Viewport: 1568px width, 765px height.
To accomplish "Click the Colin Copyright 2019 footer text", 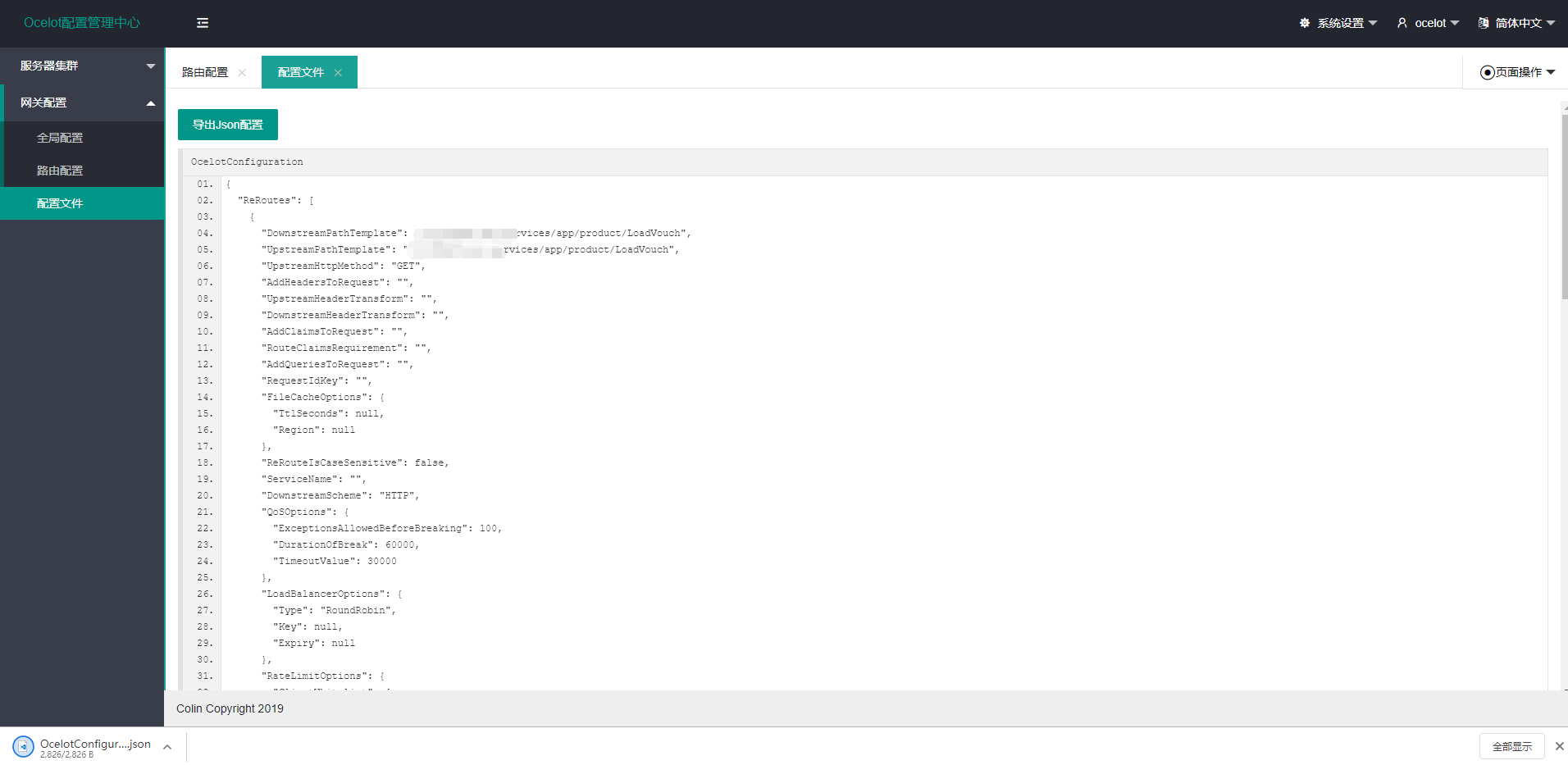I will (x=230, y=708).
